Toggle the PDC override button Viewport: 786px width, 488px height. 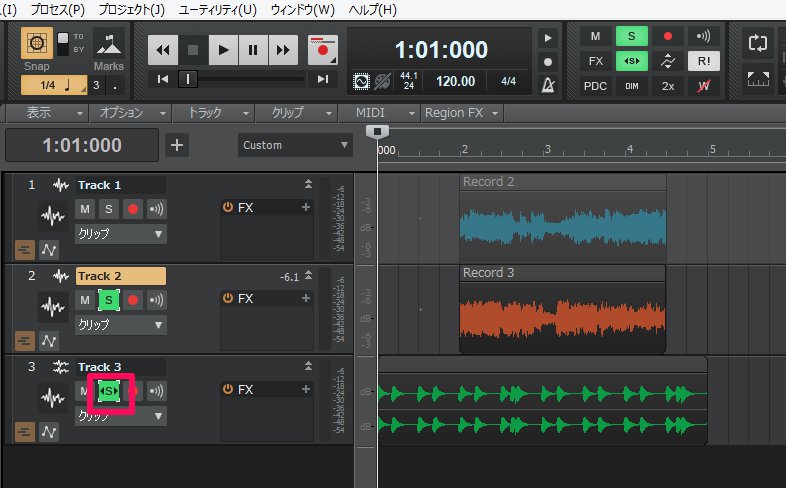click(x=596, y=86)
